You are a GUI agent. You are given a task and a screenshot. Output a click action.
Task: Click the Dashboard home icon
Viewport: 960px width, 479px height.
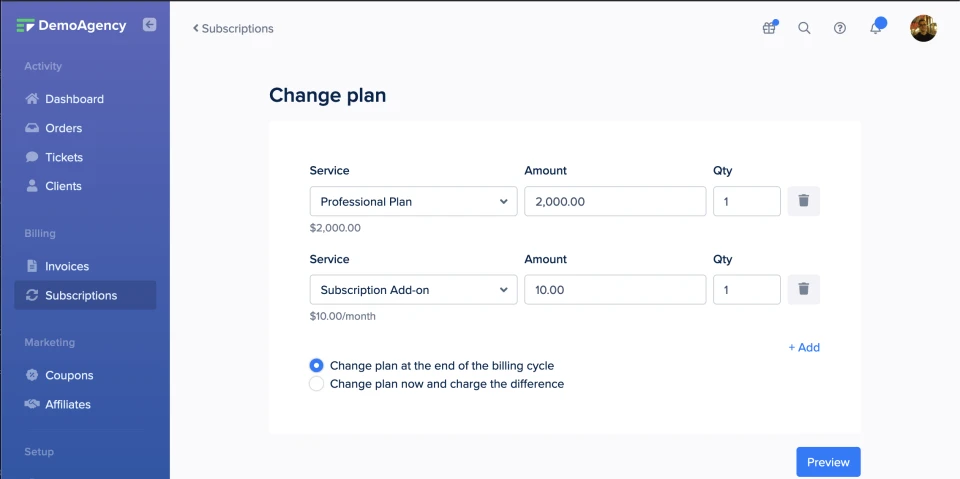coord(32,99)
